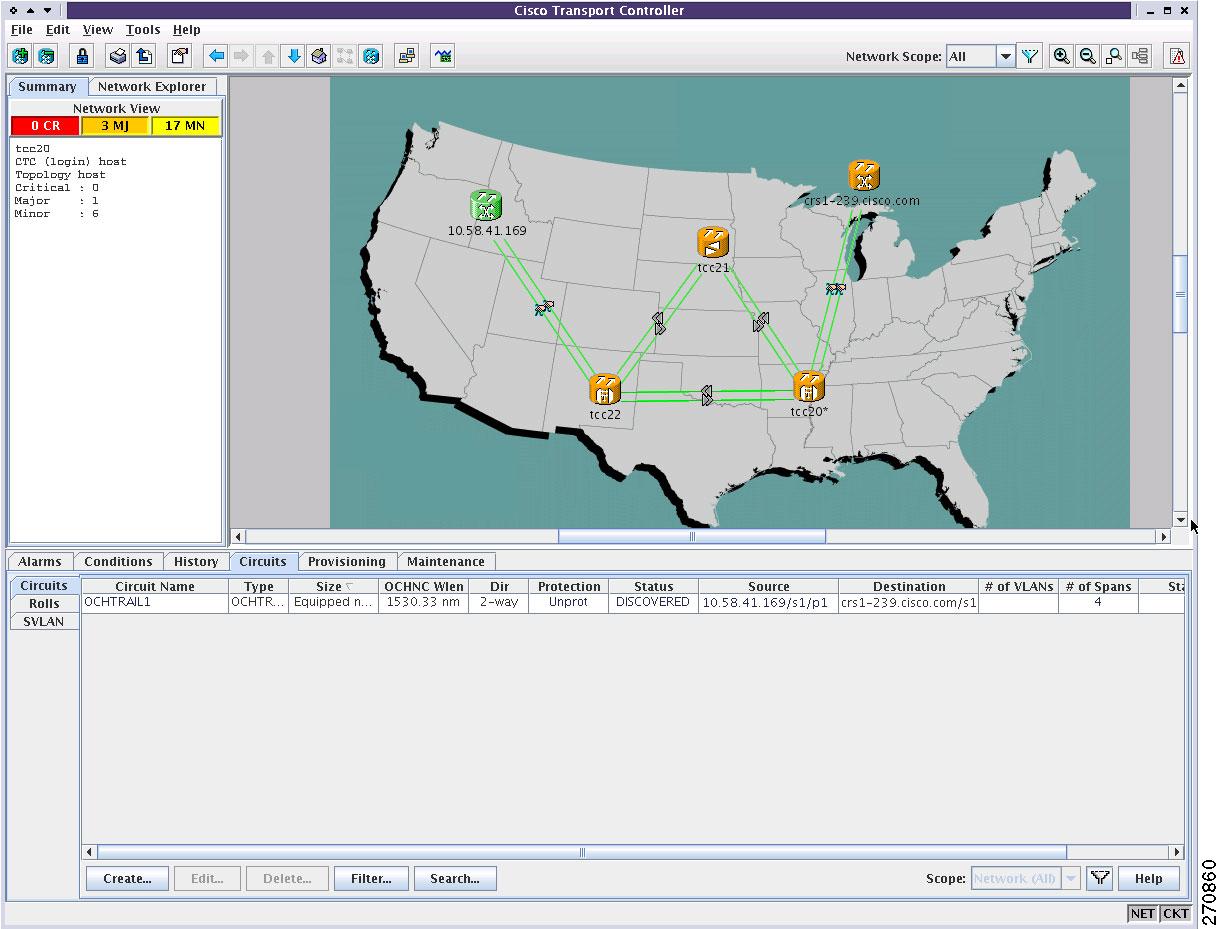Click the Search... button
This screenshot has height=929, width=1222.
tap(455, 879)
